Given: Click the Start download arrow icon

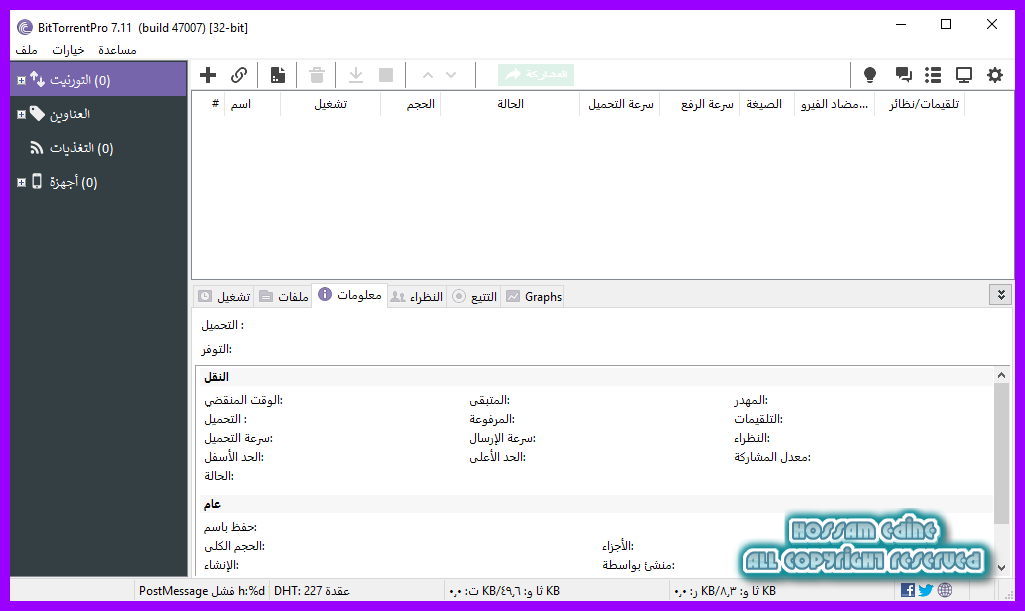Looking at the screenshot, I should (x=356, y=75).
